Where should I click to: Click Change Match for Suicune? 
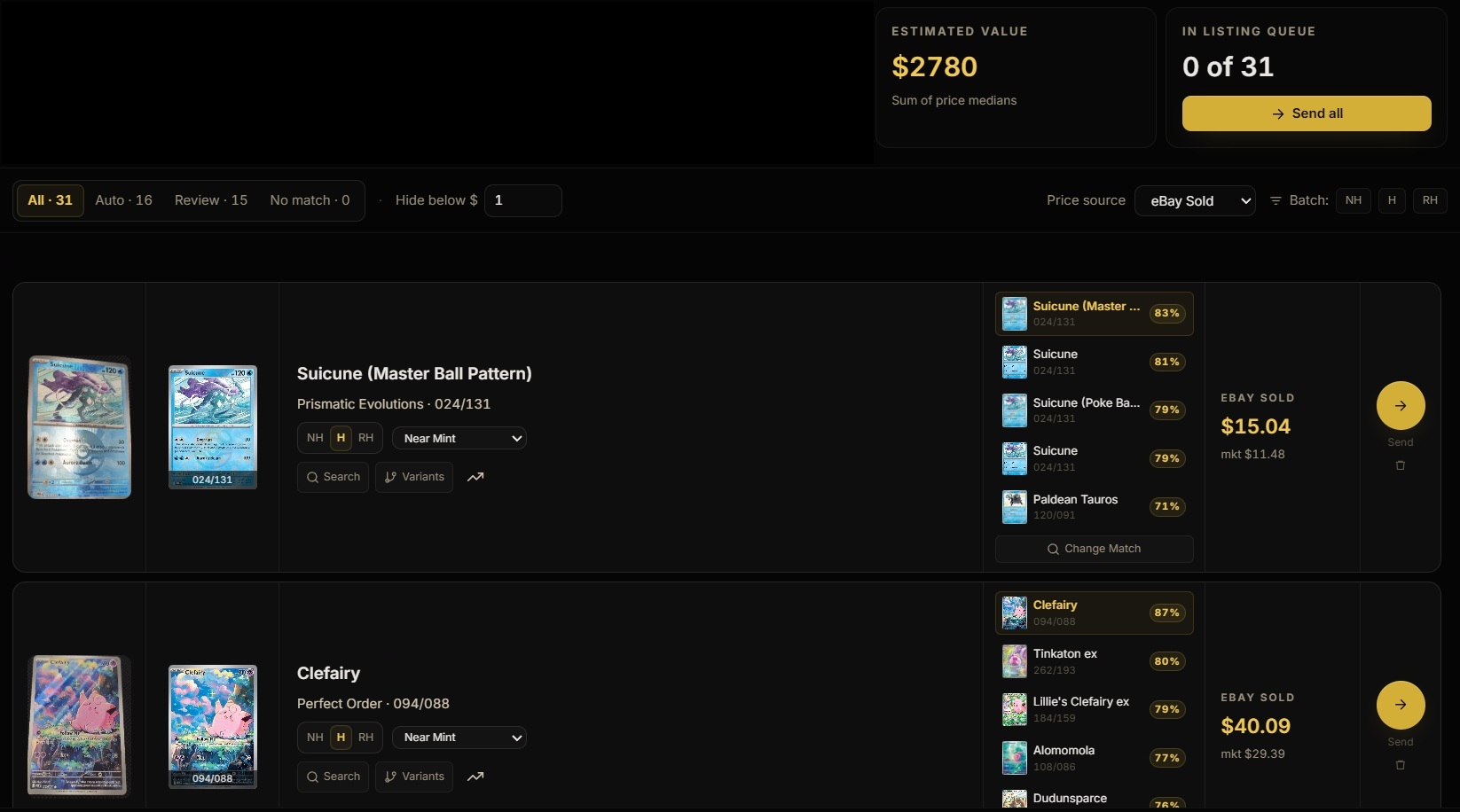pyautogui.click(x=1094, y=549)
